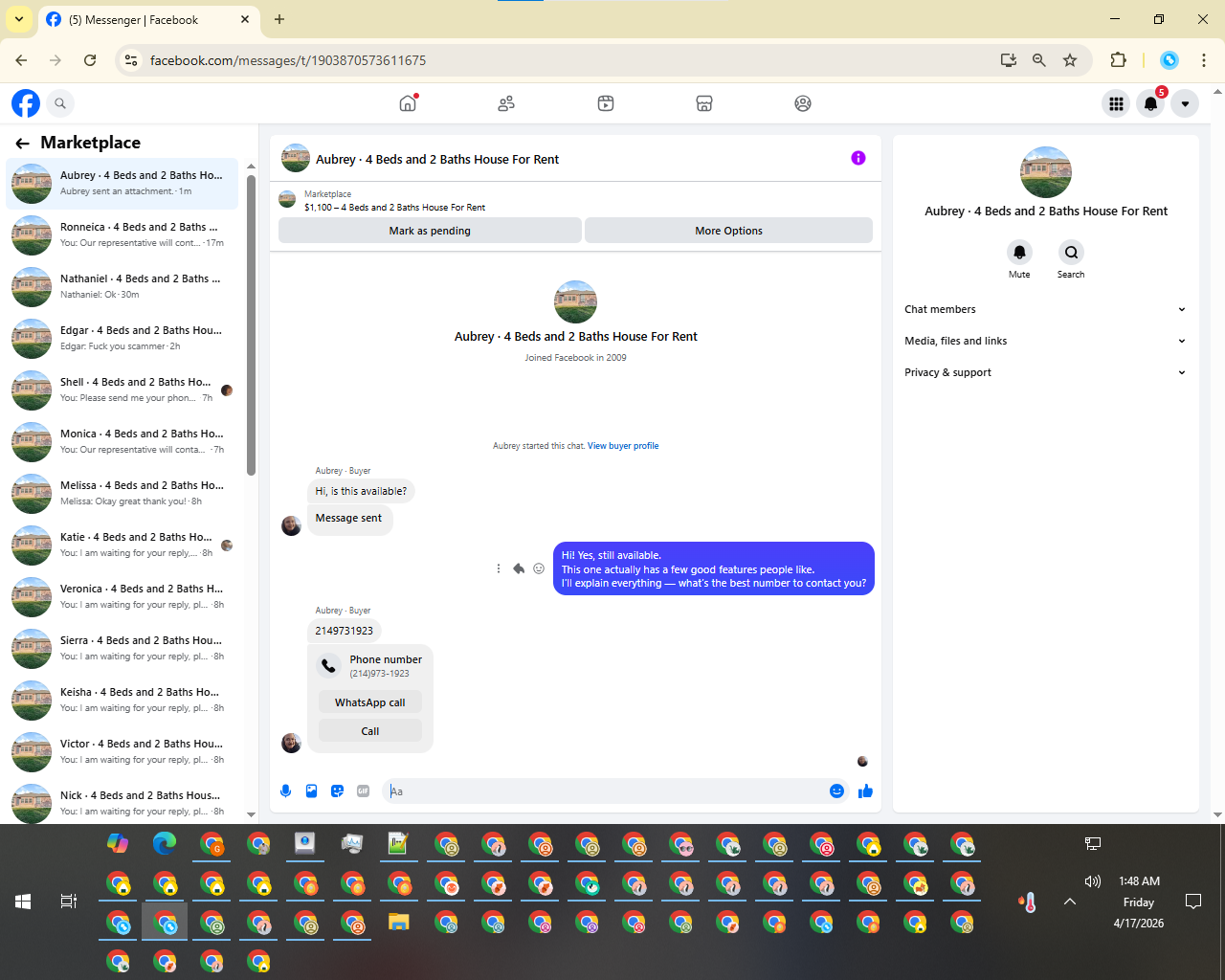
Task: Open the Marketplace storefront icon in top navigation
Action: pos(704,103)
